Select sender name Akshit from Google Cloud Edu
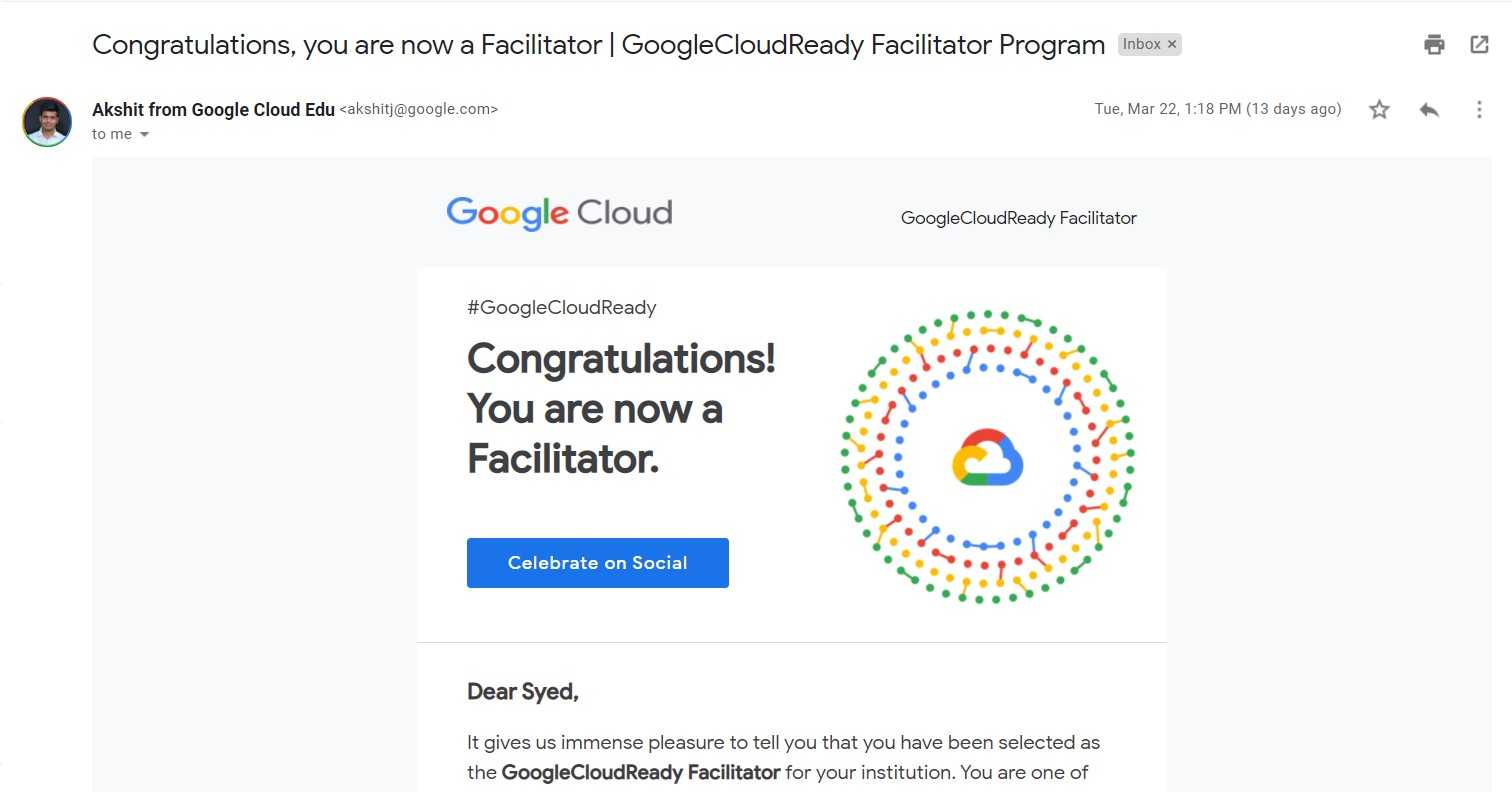1512x792 pixels. pos(213,110)
